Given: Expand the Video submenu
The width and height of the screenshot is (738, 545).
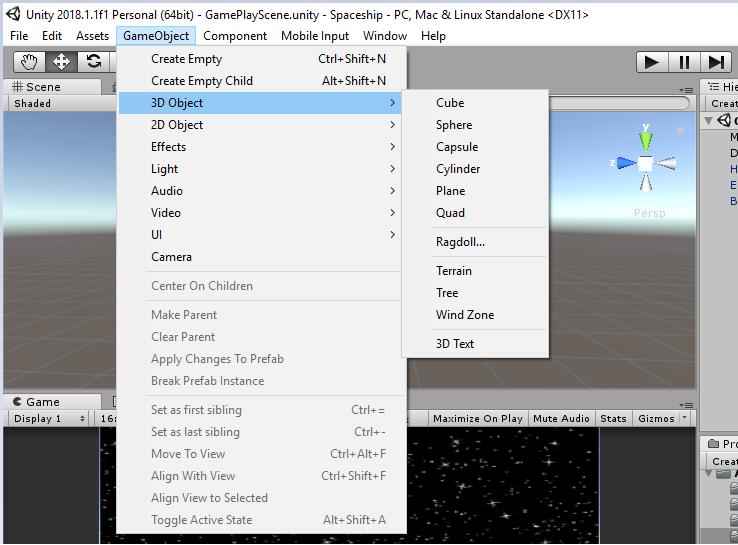Looking at the screenshot, I should coord(261,213).
